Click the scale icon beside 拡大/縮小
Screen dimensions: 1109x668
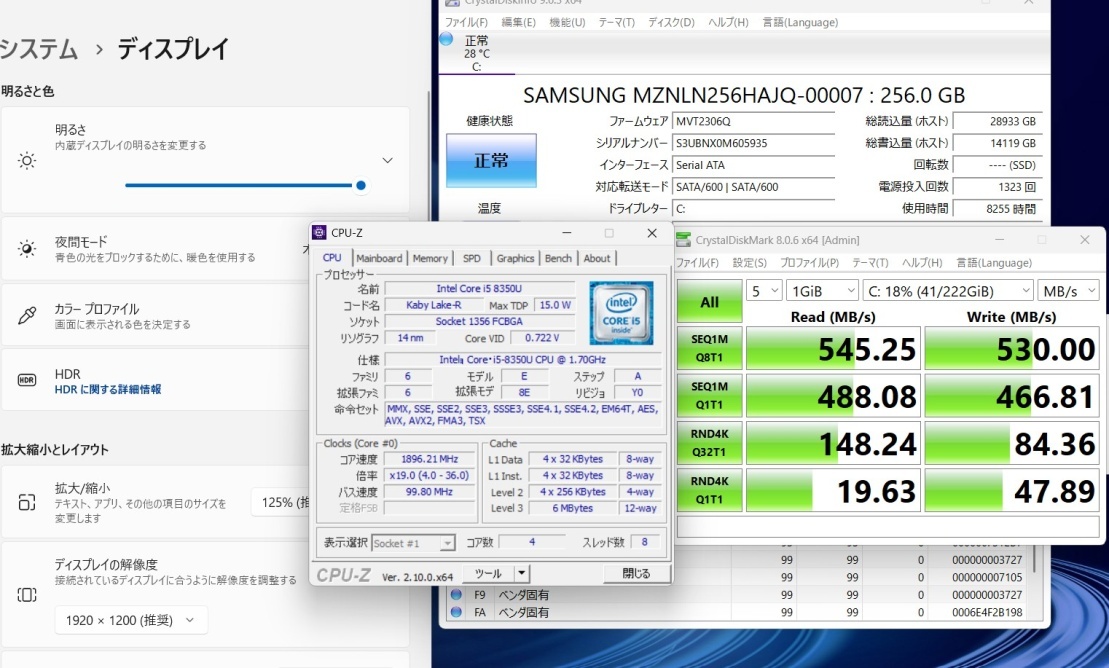tap(27, 502)
